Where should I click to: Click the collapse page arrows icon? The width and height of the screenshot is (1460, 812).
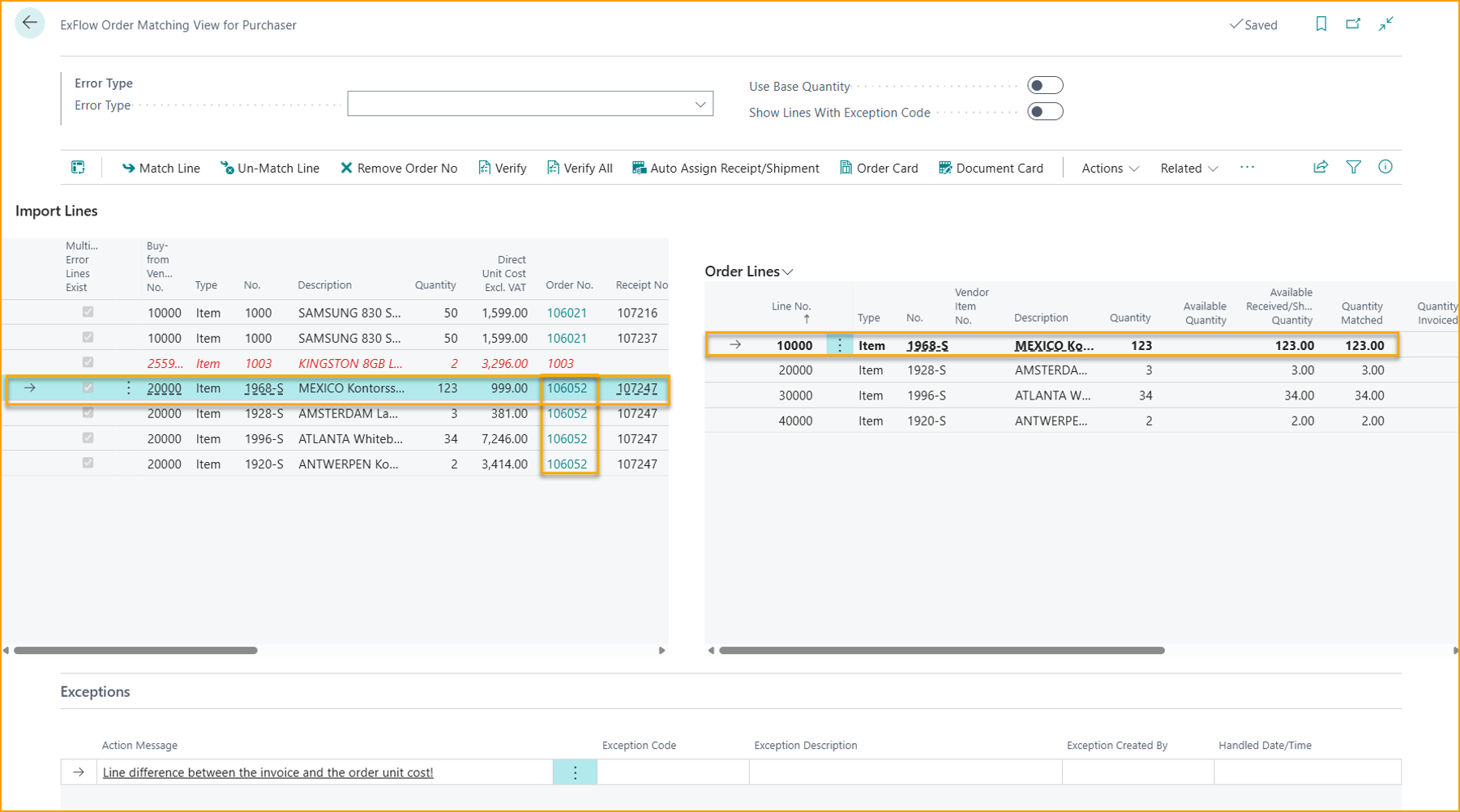click(1386, 24)
